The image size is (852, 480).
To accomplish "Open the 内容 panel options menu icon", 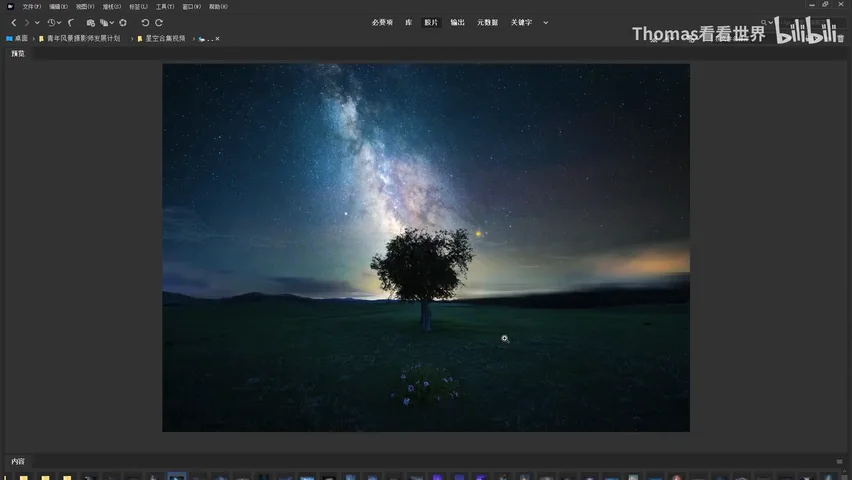I will pos(840,462).
